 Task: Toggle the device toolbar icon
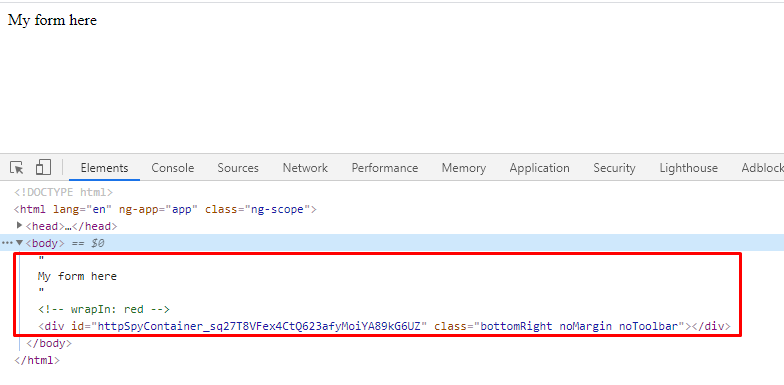(43, 168)
